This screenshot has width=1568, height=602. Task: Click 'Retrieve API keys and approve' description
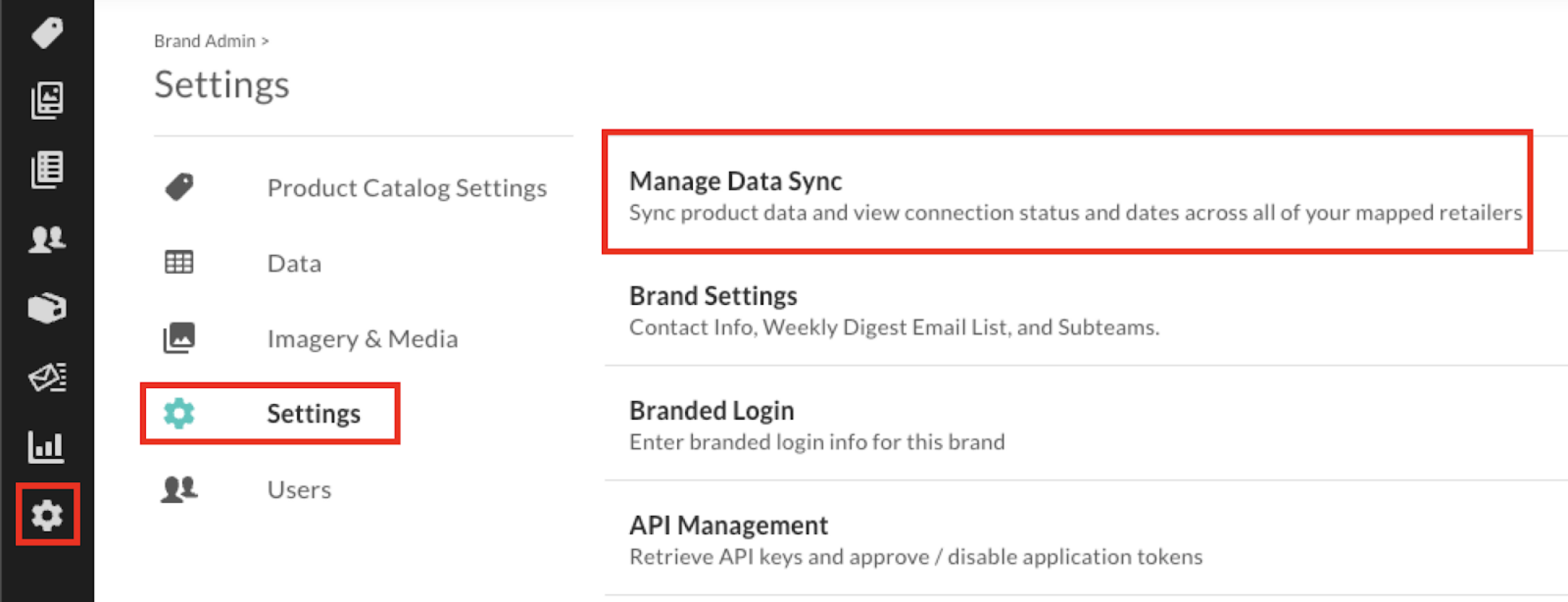[916, 557]
